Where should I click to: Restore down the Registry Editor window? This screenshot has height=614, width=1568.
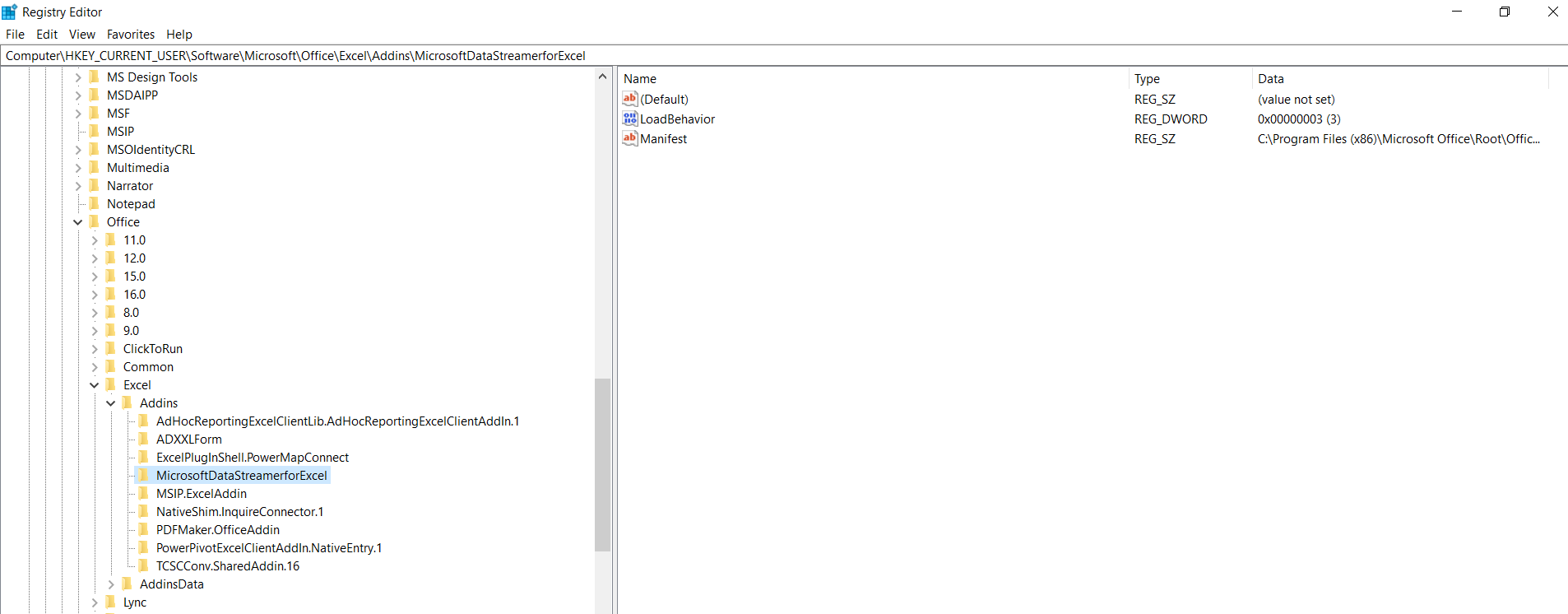[1505, 12]
